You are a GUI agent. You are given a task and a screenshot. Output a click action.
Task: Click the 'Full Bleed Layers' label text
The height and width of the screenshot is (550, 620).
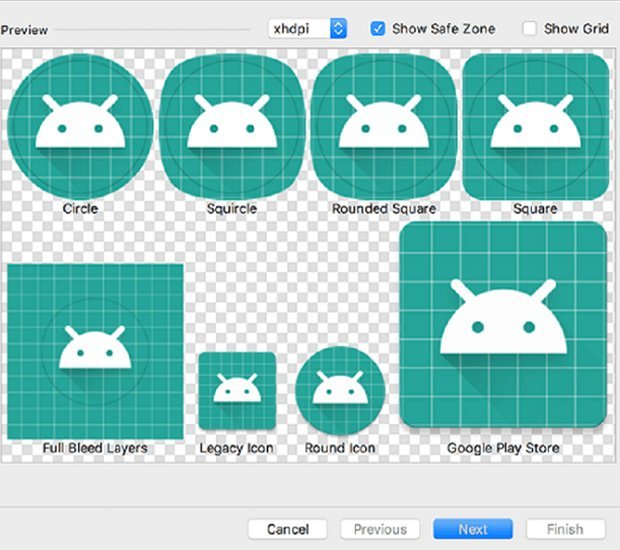pyautogui.click(x=95, y=448)
